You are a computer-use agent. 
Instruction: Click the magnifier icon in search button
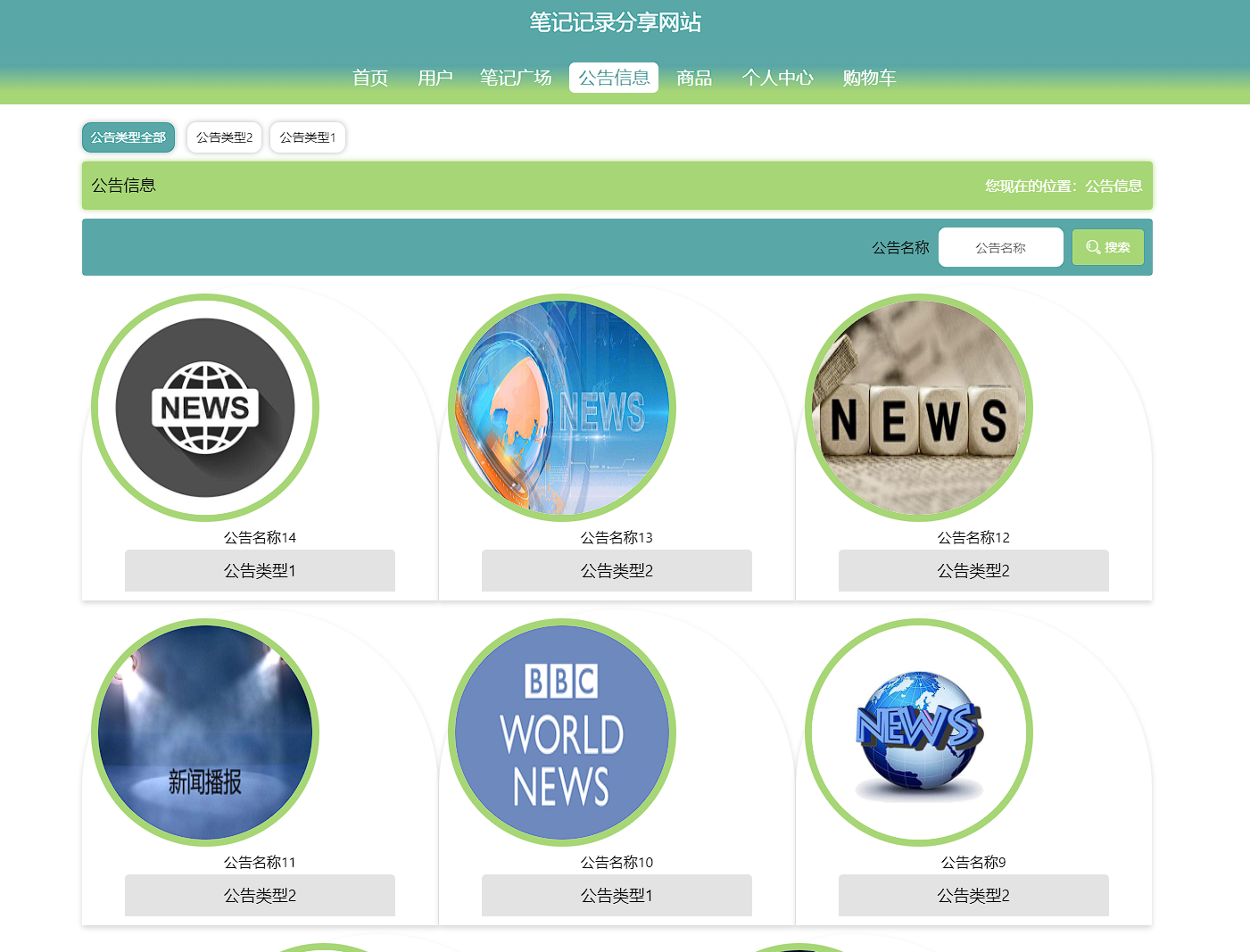[x=1093, y=247]
